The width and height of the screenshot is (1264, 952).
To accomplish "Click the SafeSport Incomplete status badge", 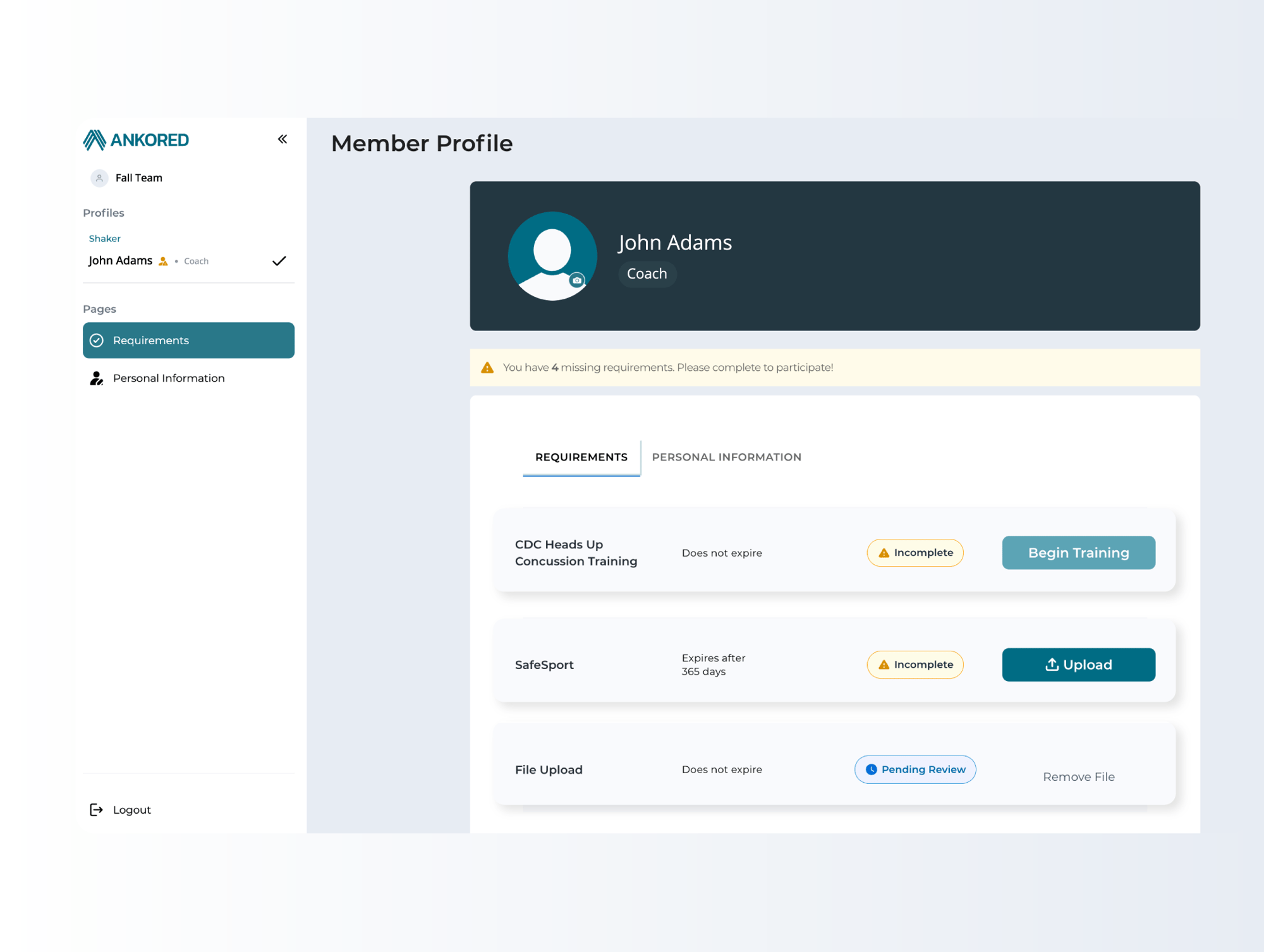I will [915, 665].
